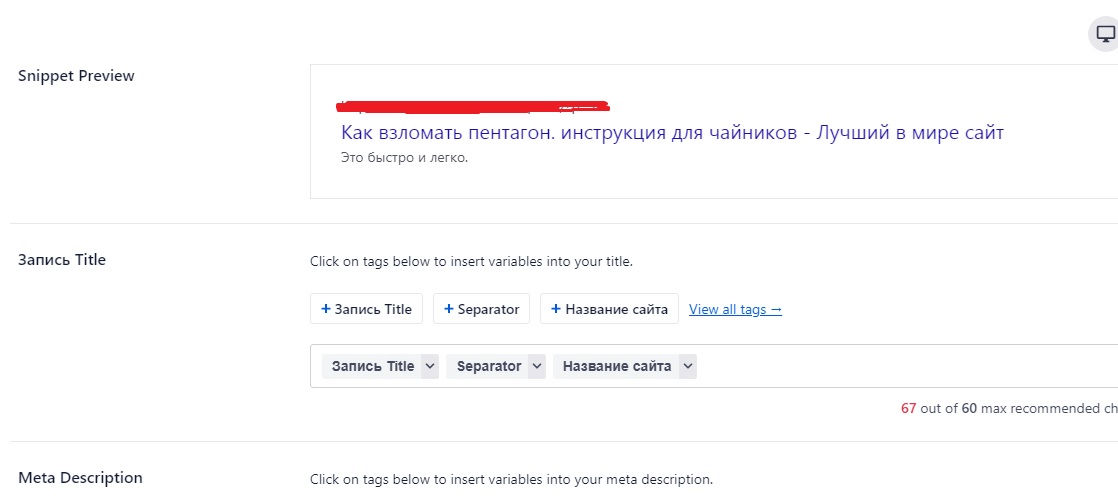Focus the empty area of the title input field
This screenshot has height=501, width=1118.
tap(906, 366)
